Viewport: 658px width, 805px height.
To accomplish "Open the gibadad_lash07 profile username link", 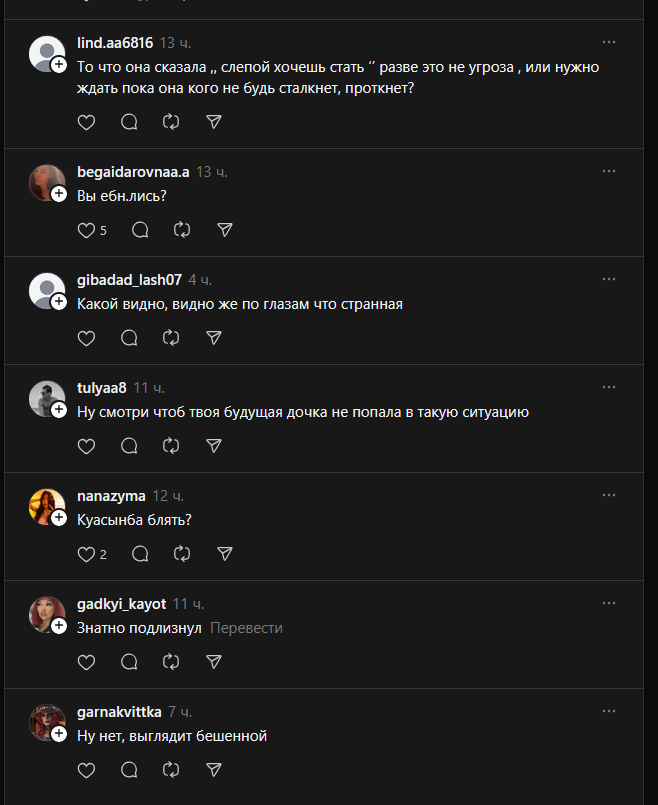I will (129, 279).
